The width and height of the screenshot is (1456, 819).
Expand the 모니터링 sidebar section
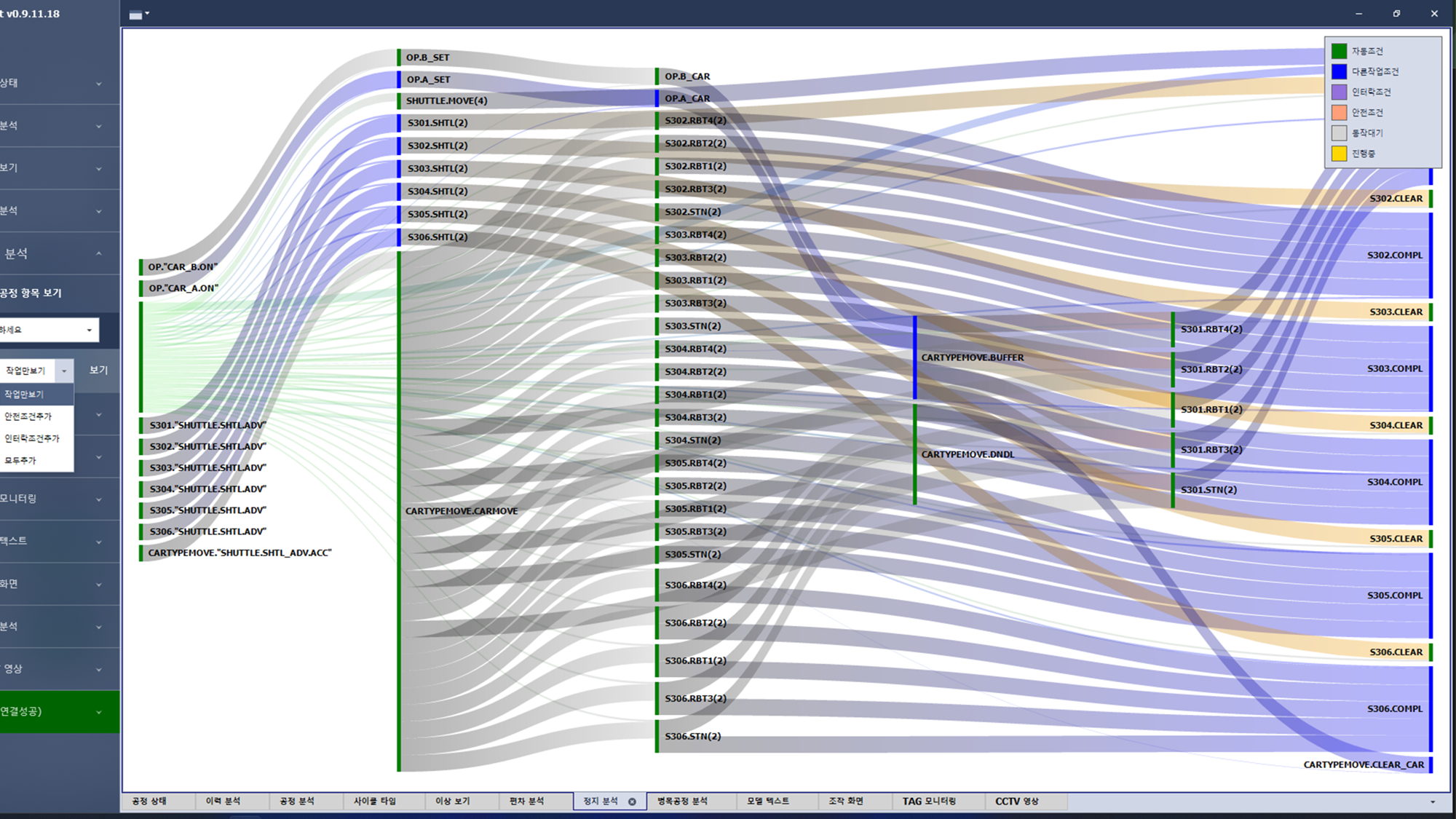(51, 499)
